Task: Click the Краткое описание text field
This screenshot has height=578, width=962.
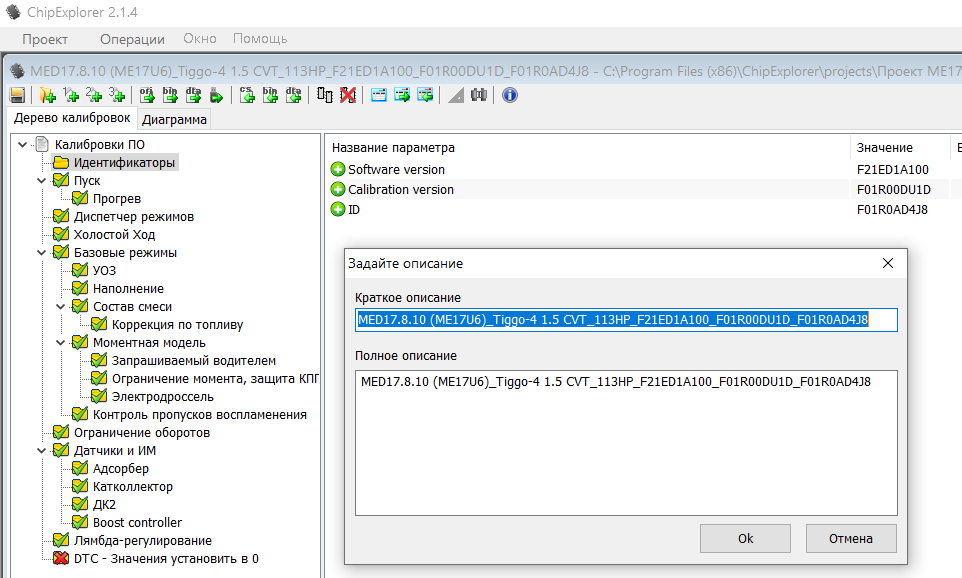Action: [625, 320]
